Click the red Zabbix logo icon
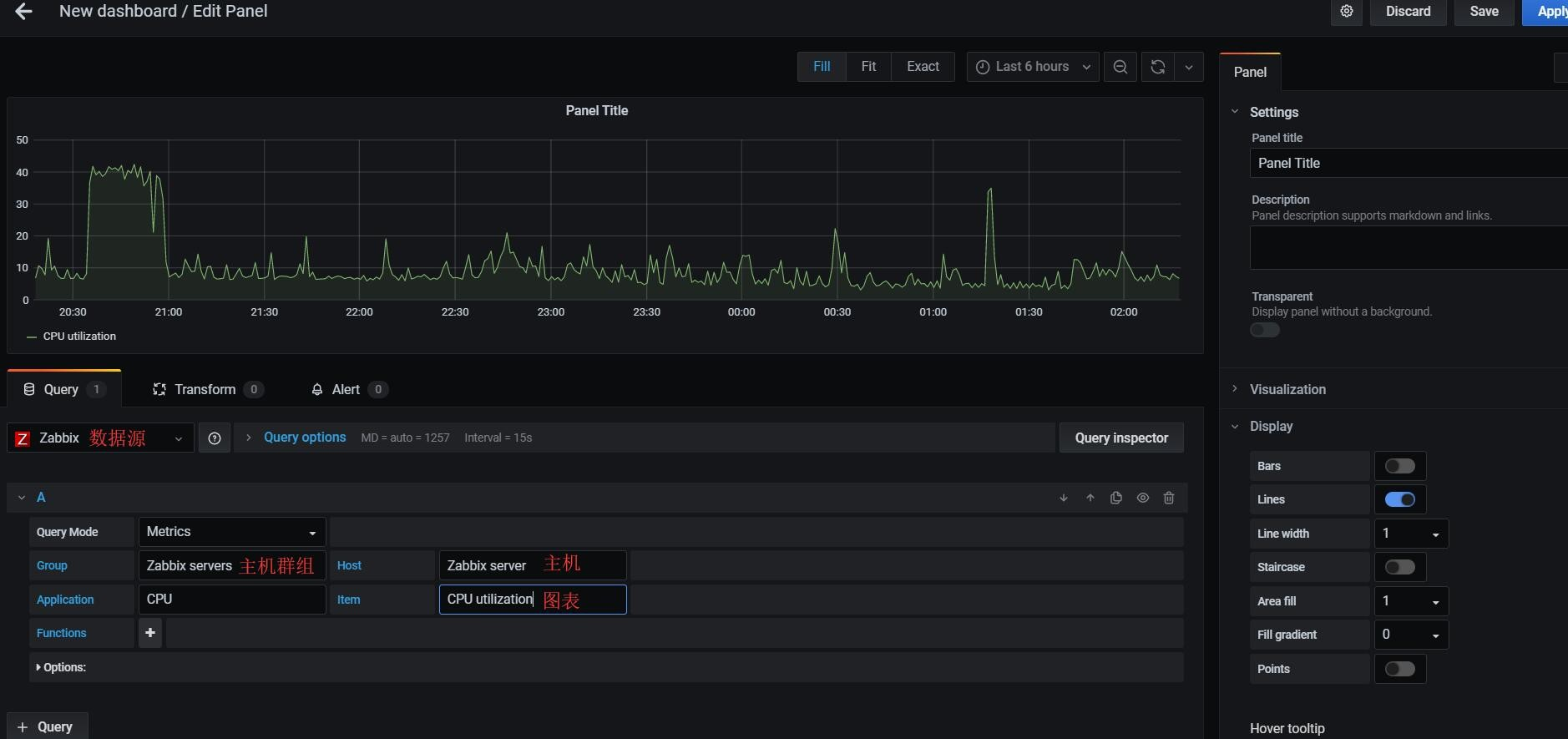Screen dimensions: 1568x739 [23, 438]
